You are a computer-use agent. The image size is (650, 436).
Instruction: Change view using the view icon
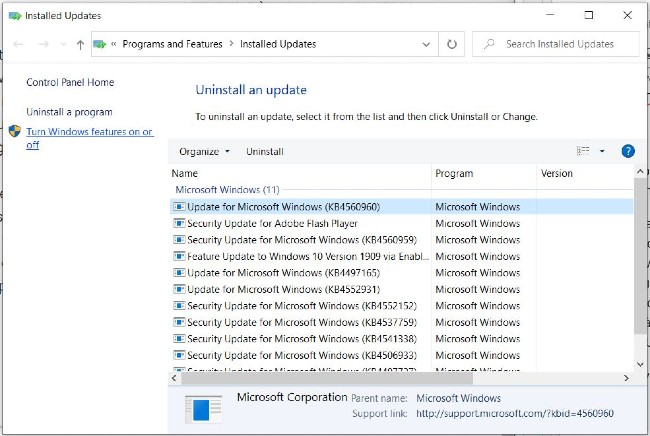[x=583, y=151]
